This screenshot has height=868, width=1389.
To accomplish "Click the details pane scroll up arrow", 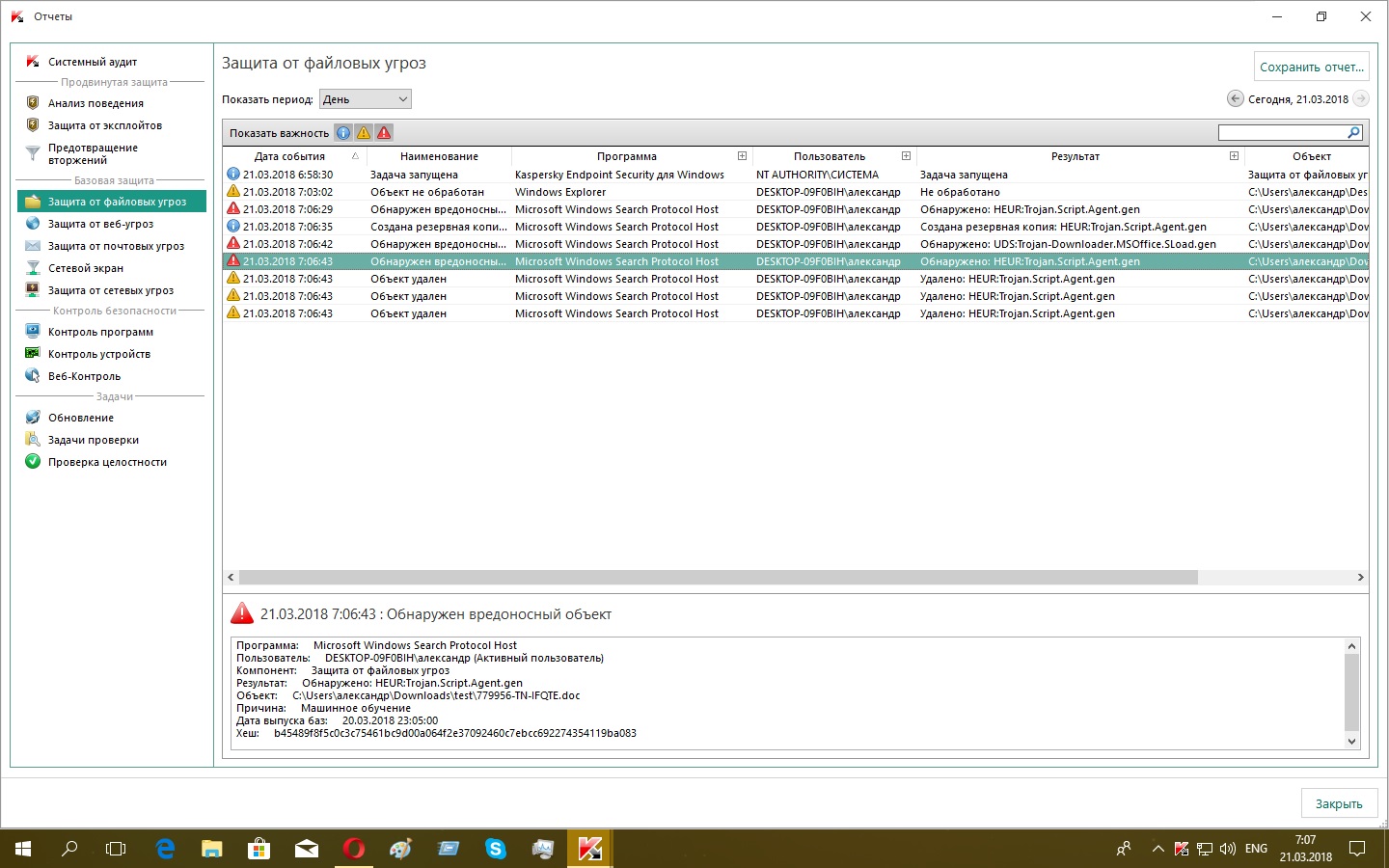I will coord(1351,646).
